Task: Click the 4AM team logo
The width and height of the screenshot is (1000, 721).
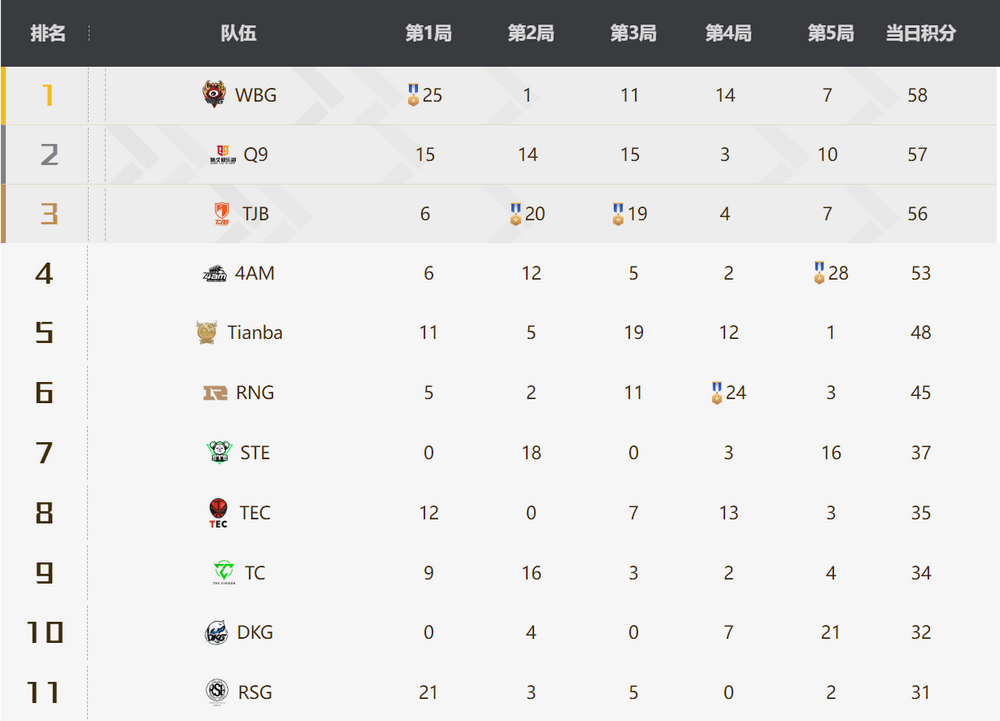Action: [214, 273]
